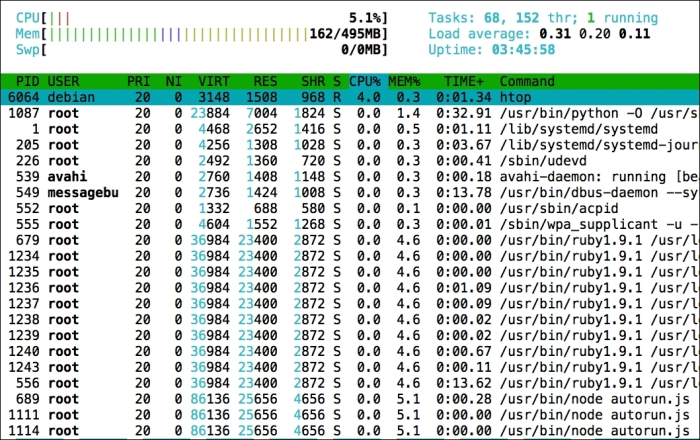This screenshot has width=700, height=440.
Task: Select the dbus-daemon row PID 549
Action: tap(350, 192)
